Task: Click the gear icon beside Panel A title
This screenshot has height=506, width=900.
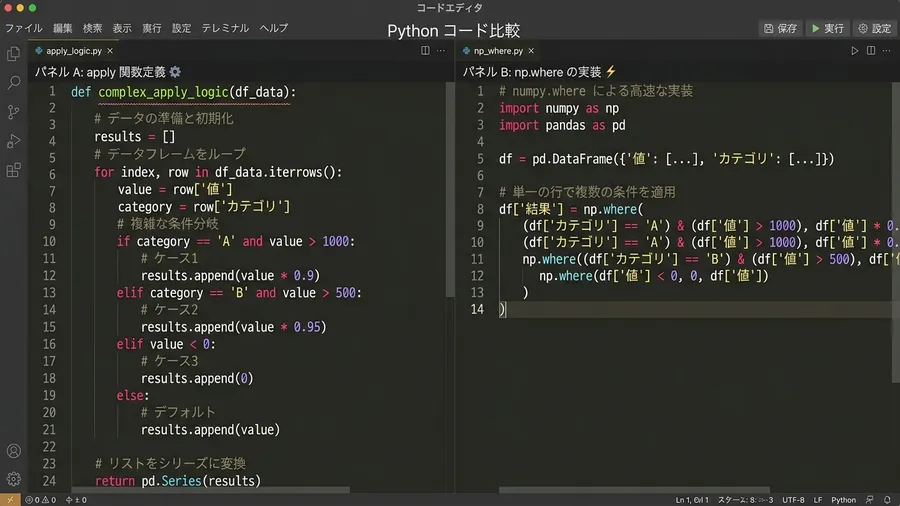Action: pos(175,72)
